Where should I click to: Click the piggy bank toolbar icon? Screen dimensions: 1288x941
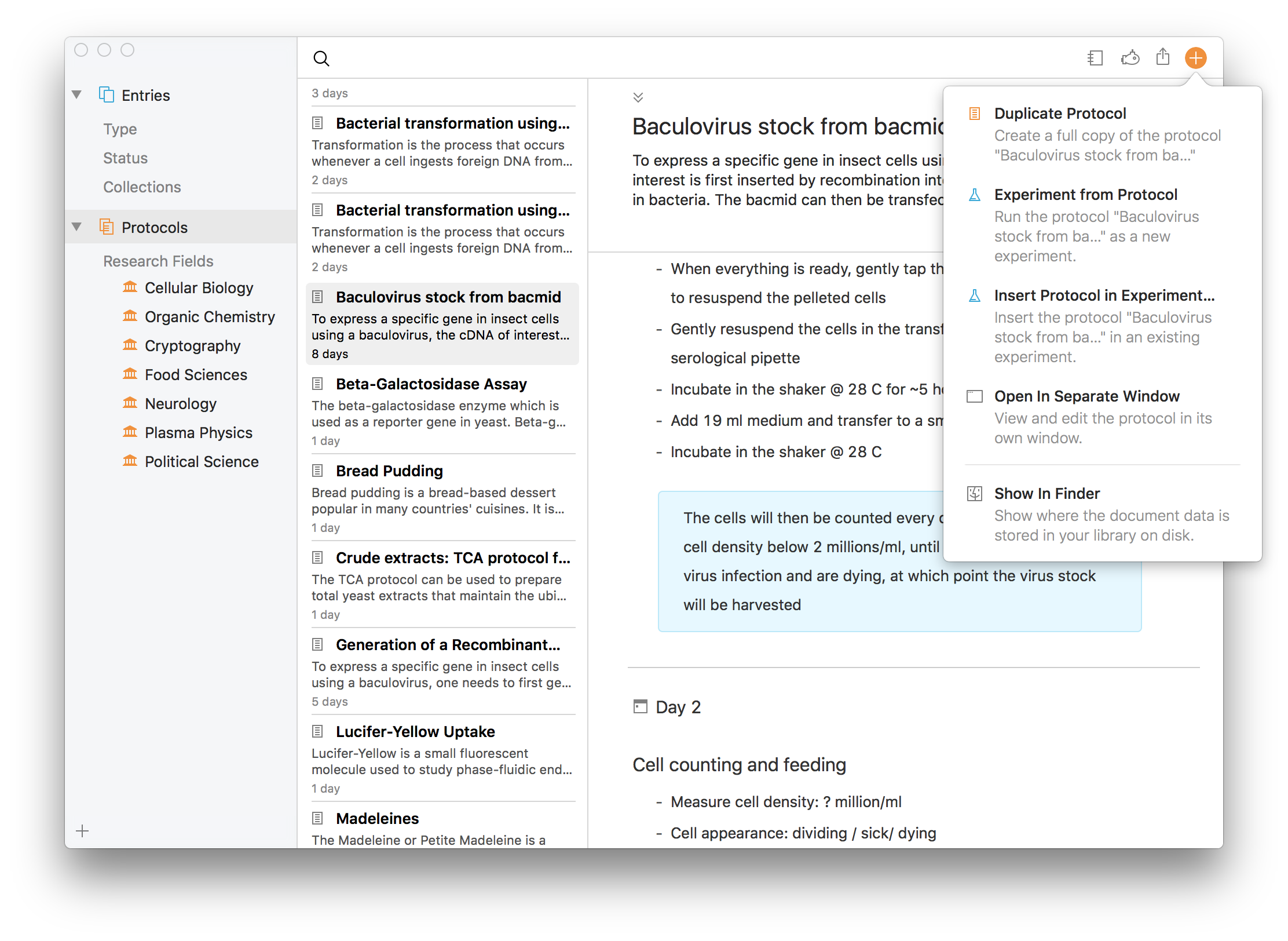(1130, 58)
